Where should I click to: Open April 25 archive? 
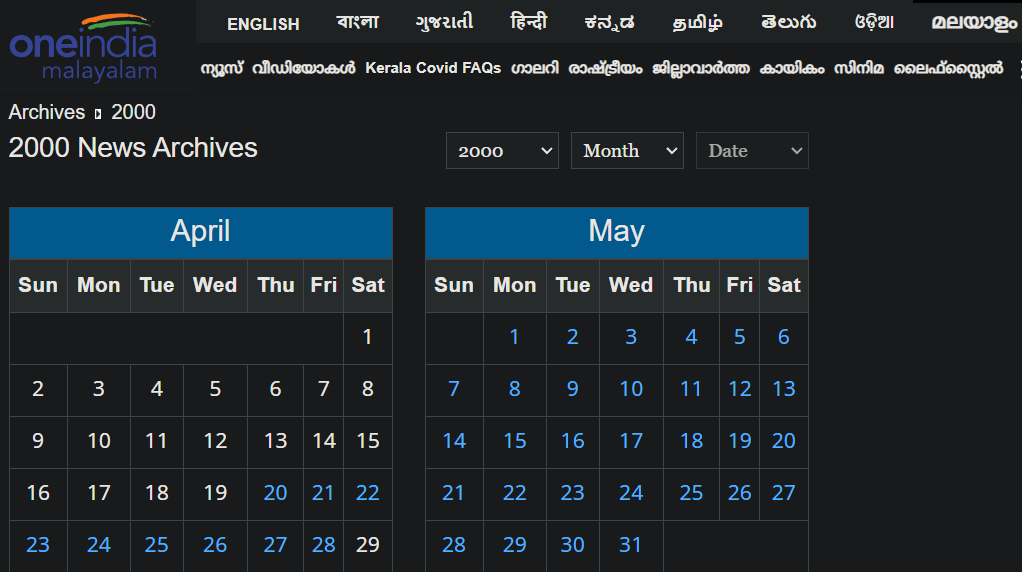pos(156,545)
